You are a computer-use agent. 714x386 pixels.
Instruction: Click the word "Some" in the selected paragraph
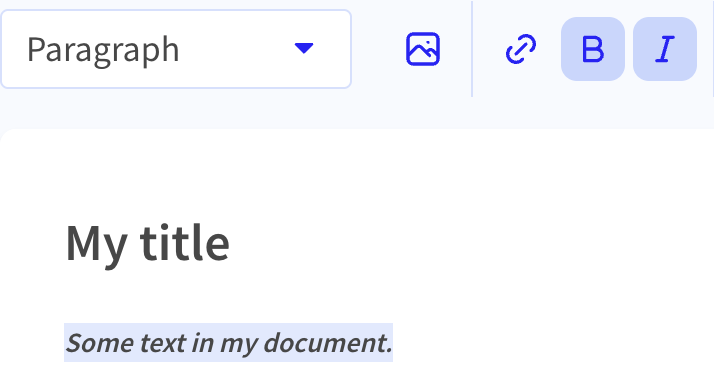click(x=100, y=343)
